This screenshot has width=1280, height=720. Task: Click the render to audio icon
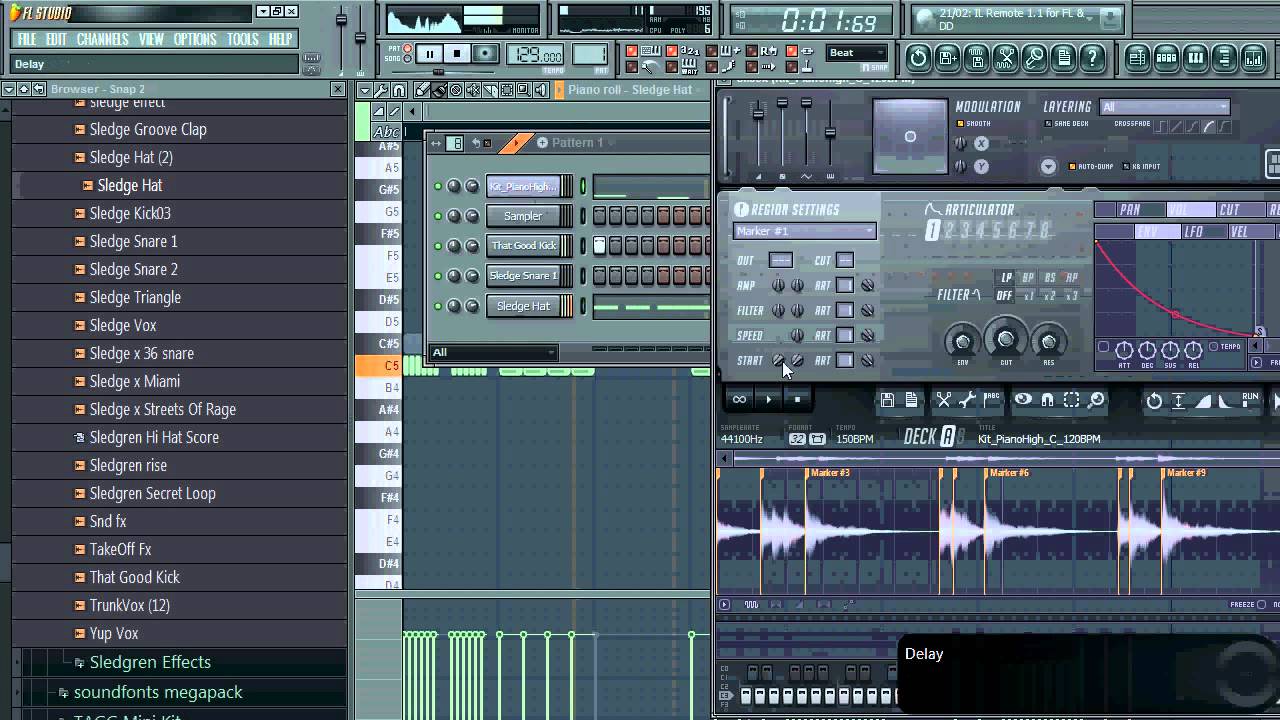click(976, 58)
